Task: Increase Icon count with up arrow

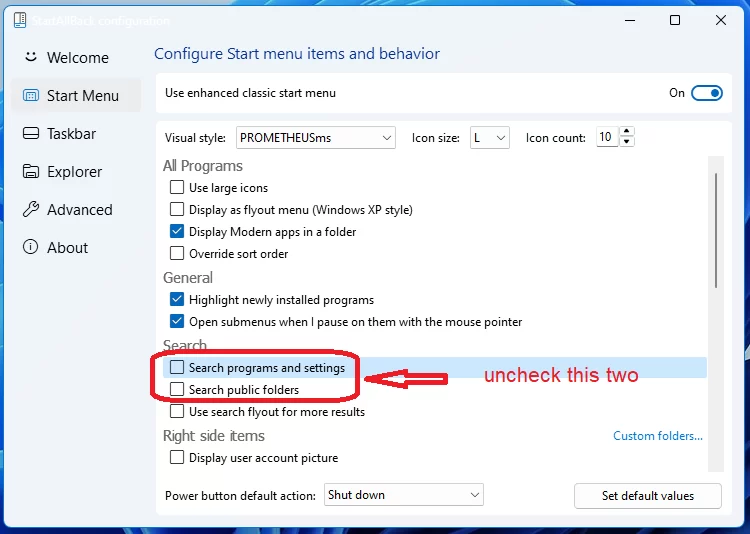Action: (627, 132)
